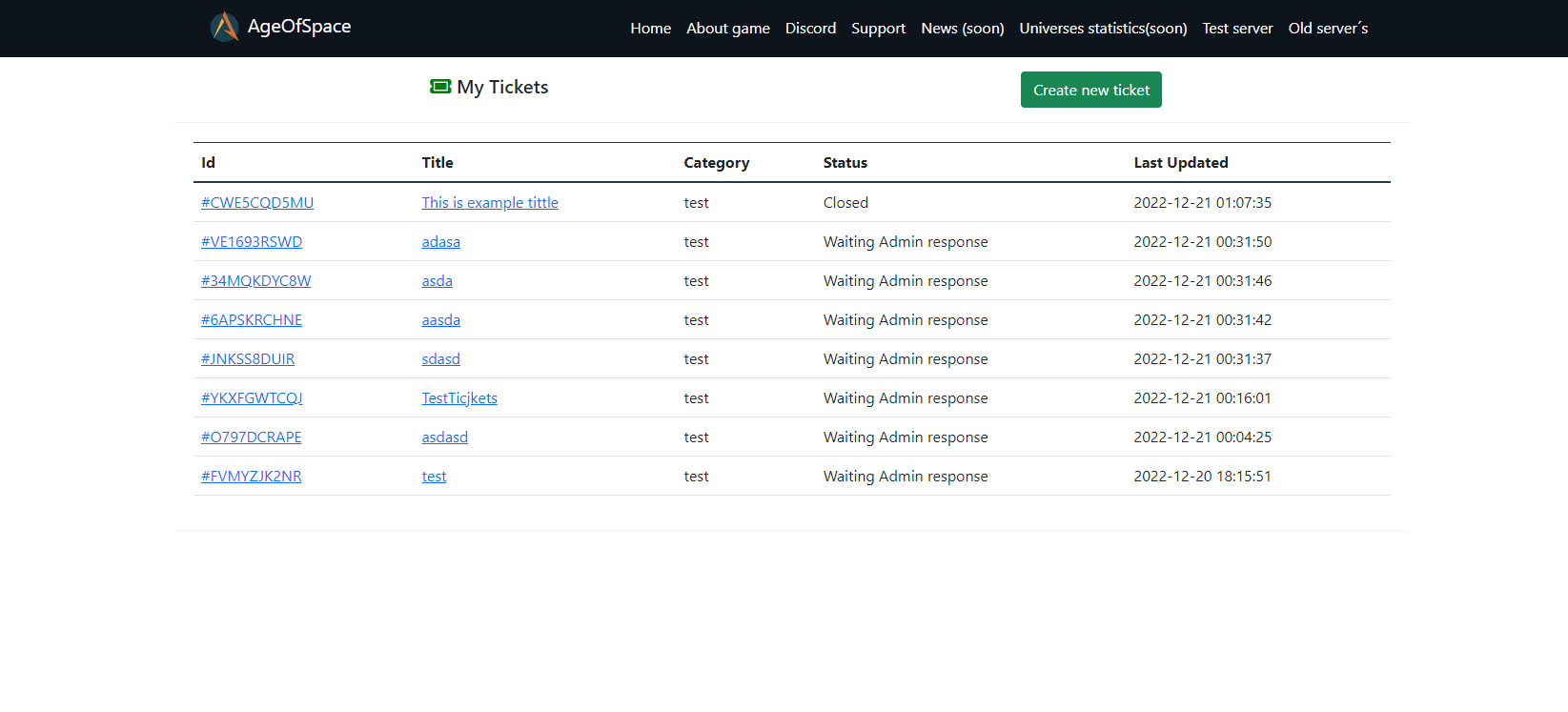Open the TestTicjkets ticket title

[x=459, y=398]
